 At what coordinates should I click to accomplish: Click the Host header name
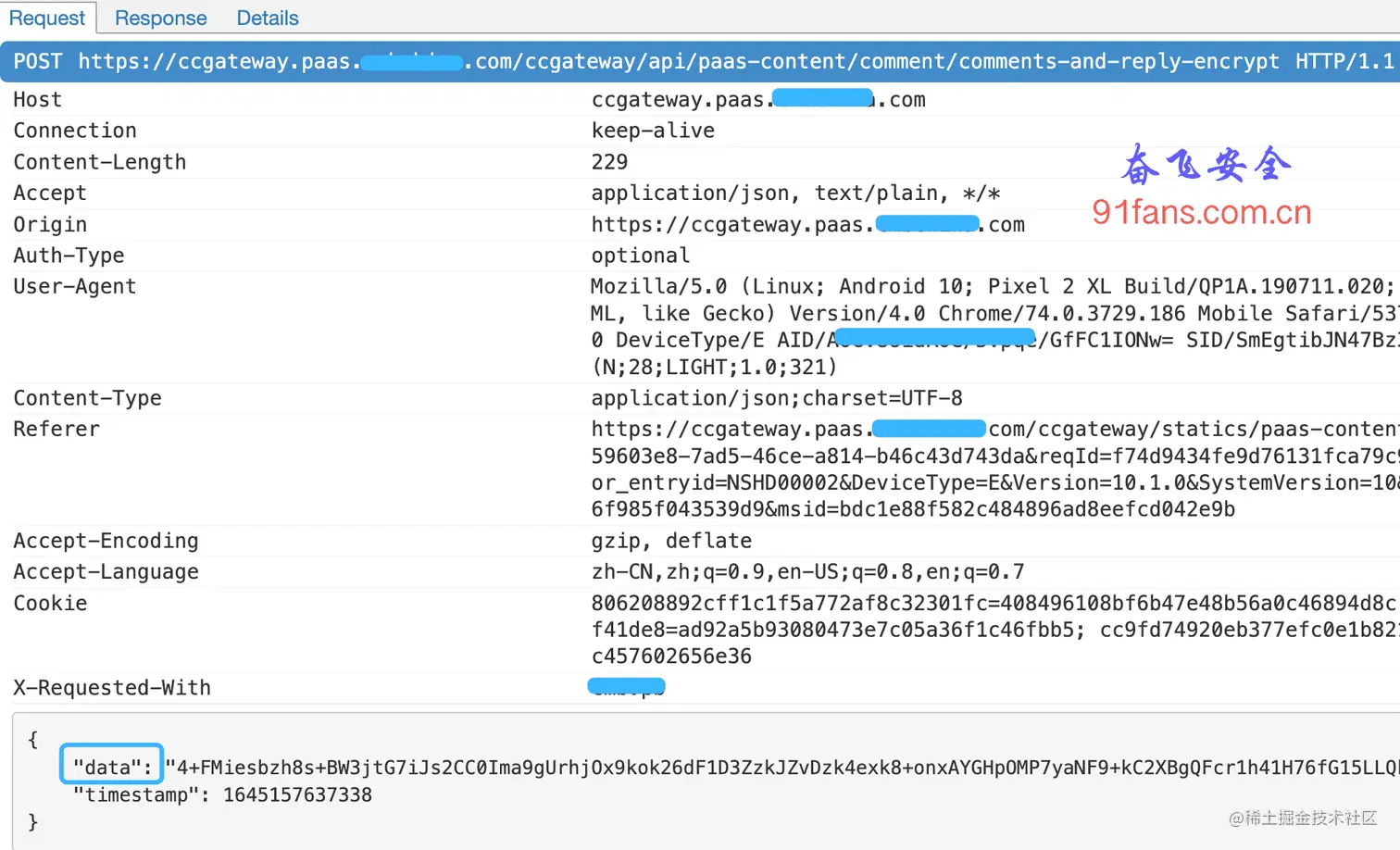(38, 99)
